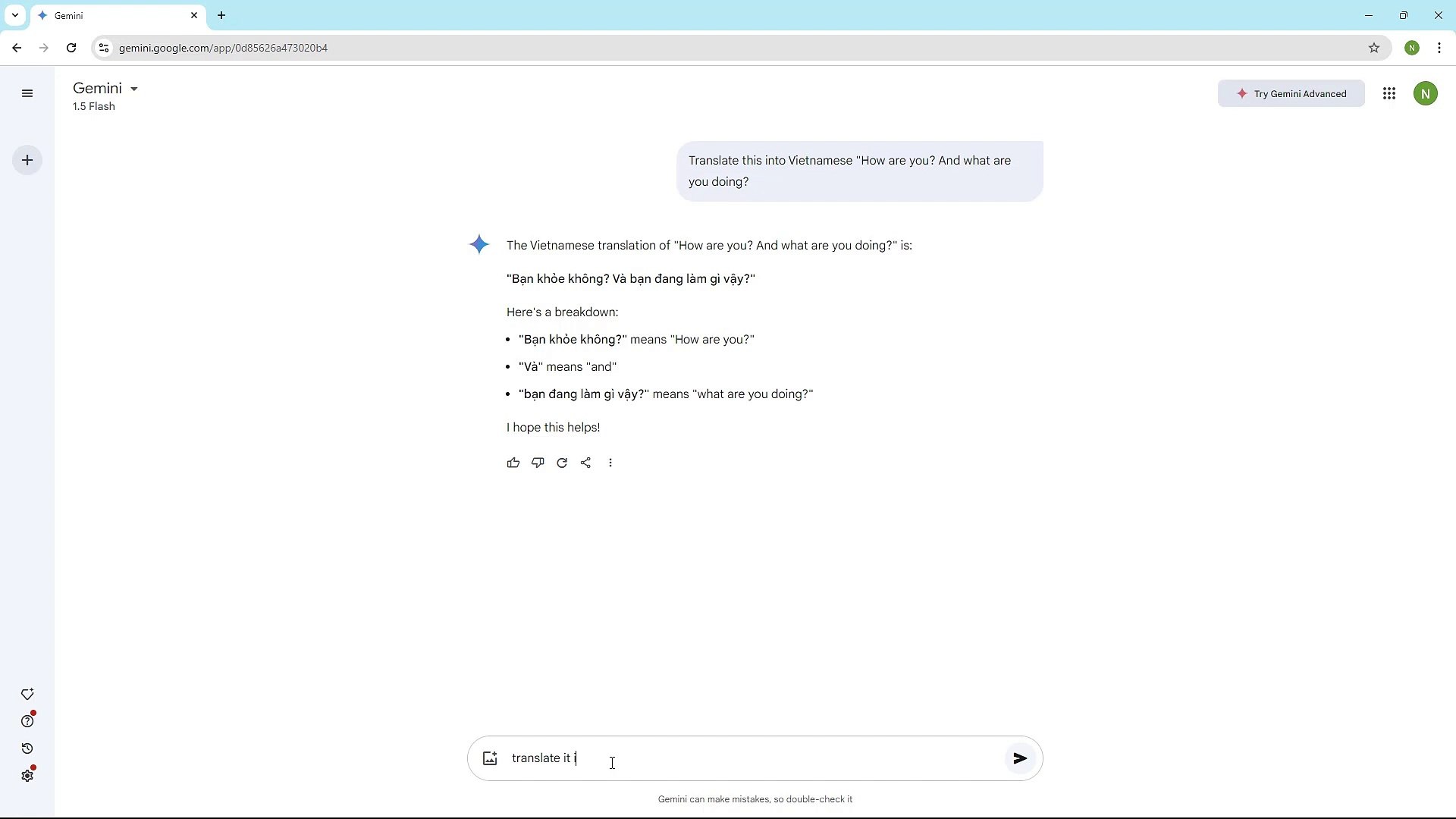Click Try Gemini Advanced button
This screenshot has height=819, width=1456.
1291,94
